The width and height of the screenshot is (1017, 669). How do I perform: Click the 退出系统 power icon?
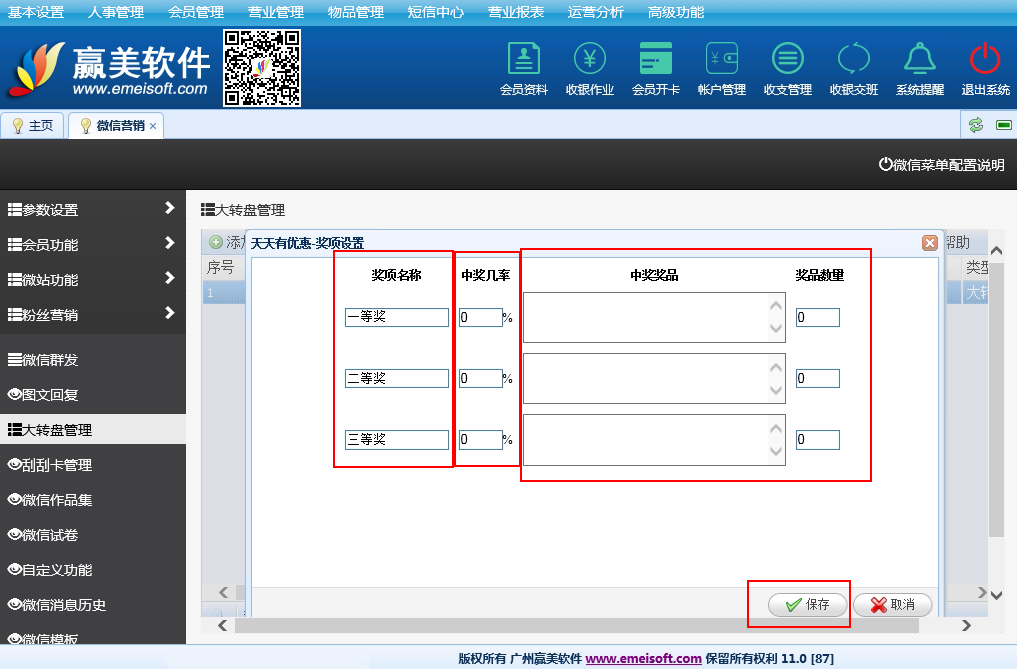point(985,60)
